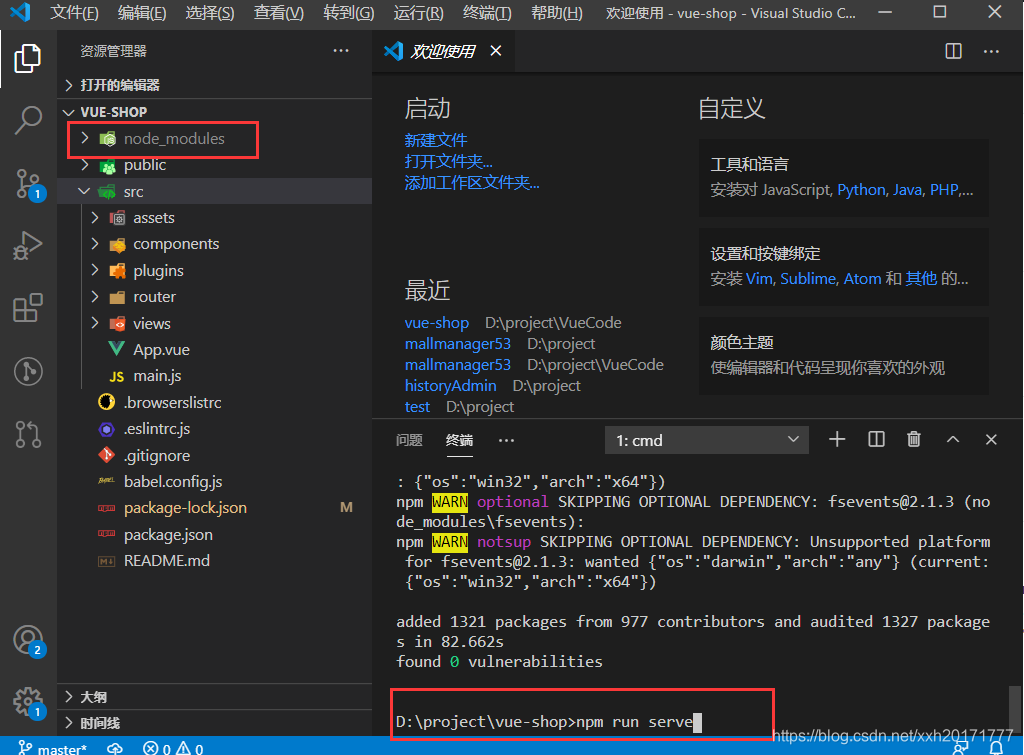The width and height of the screenshot is (1024, 755).
Task: Expand the router folder
Action: pyautogui.click(x=214, y=297)
